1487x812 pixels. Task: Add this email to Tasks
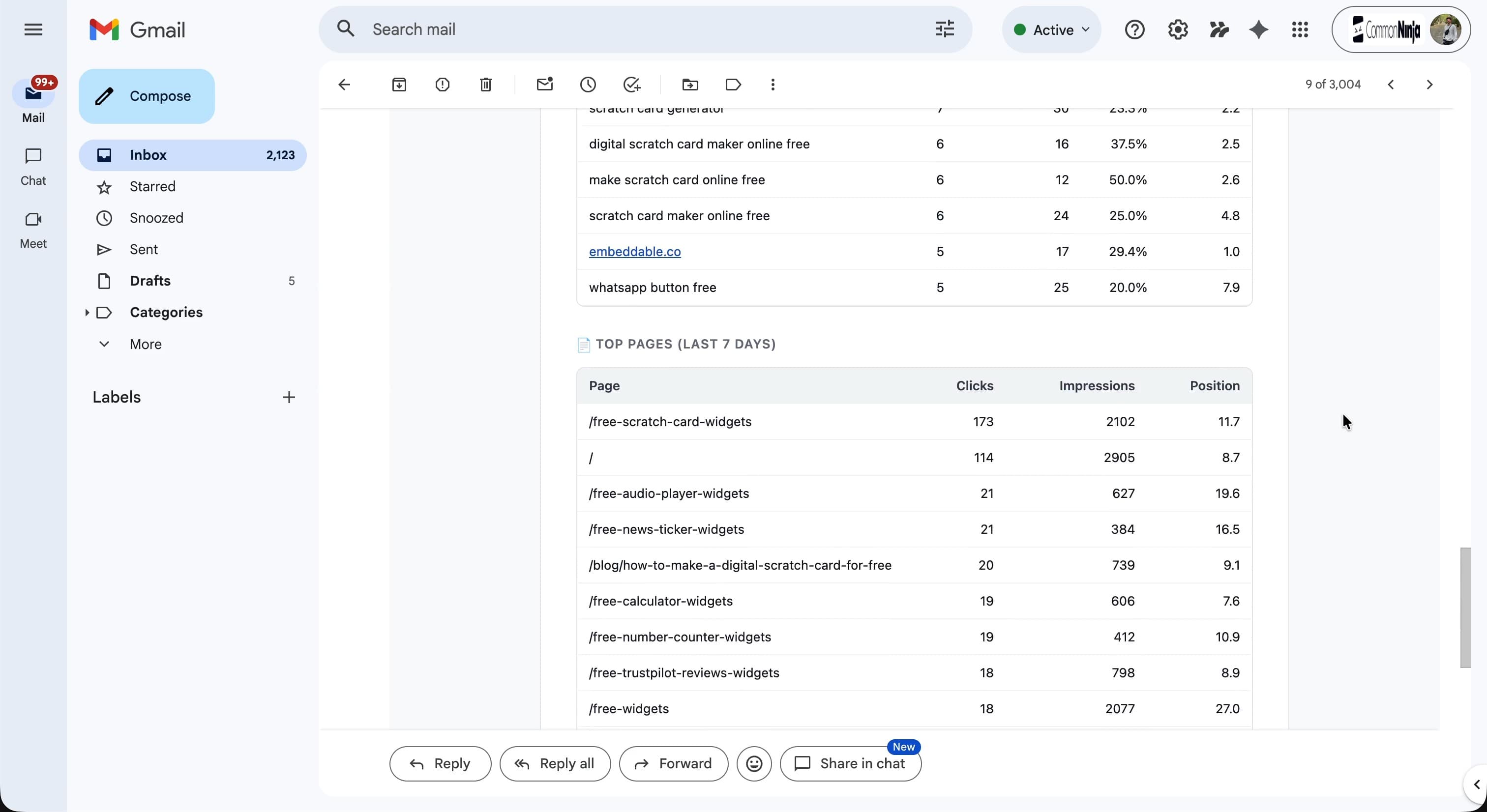pyautogui.click(x=631, y=84)
